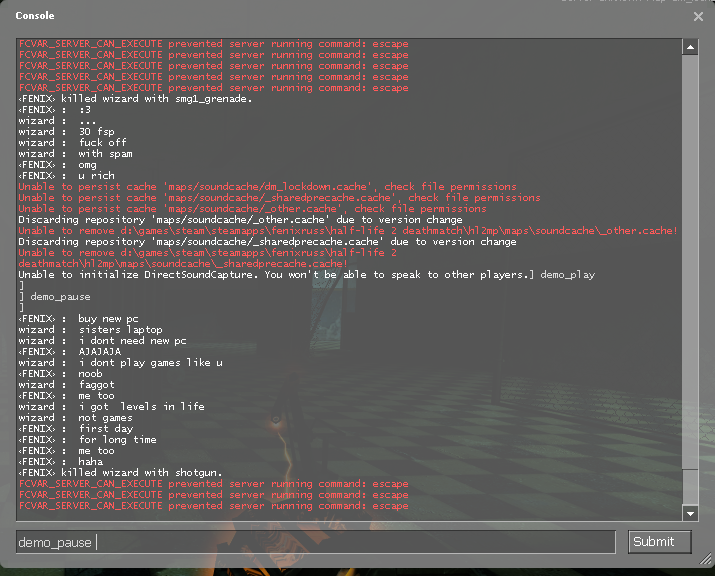Image resolution: width=715 pixels, height=576 pixels.
Task: Click the console scrollbar thumb
Action: point(690,262)
